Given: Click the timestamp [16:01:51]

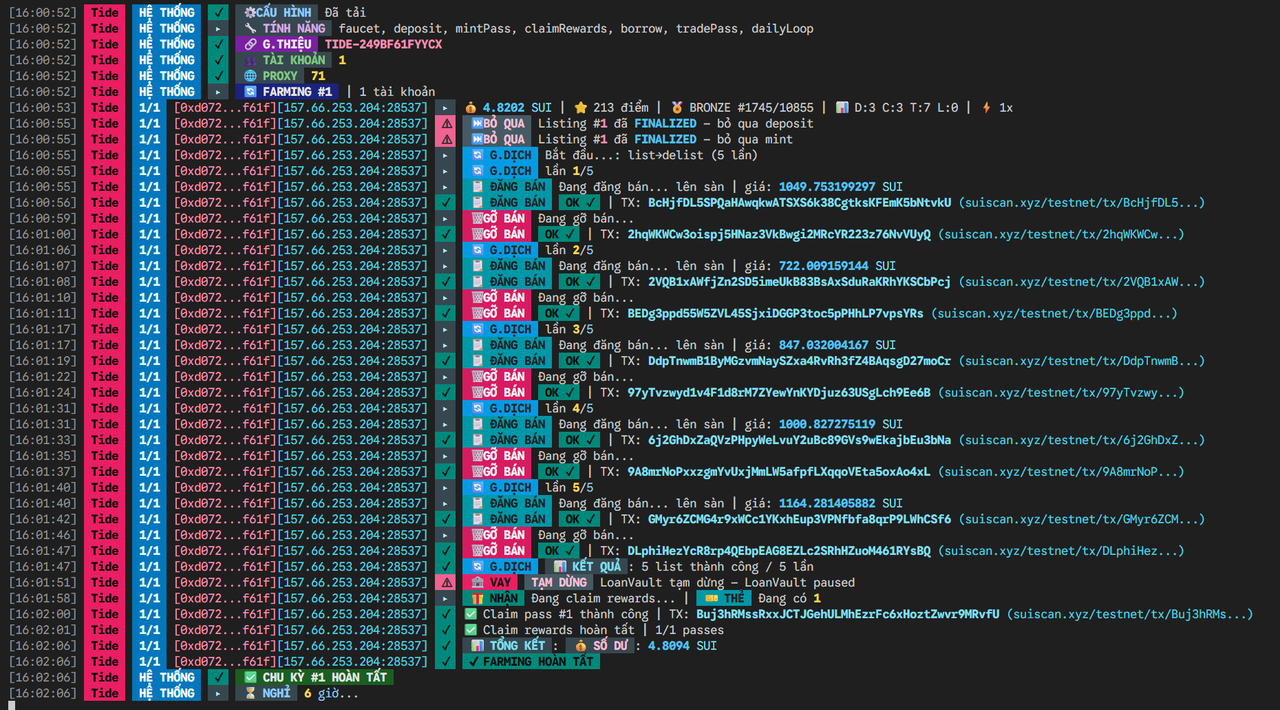Looking at the screenshot, I should pos(42,582).
